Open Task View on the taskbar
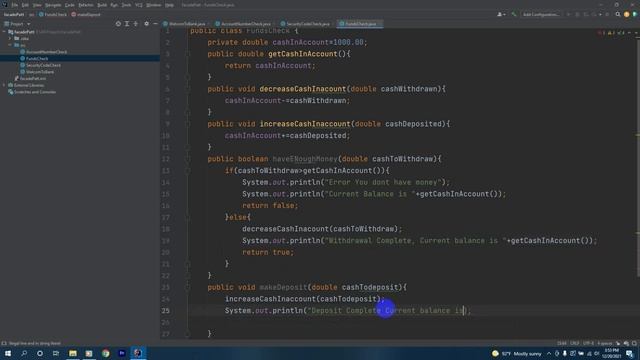 56,353
